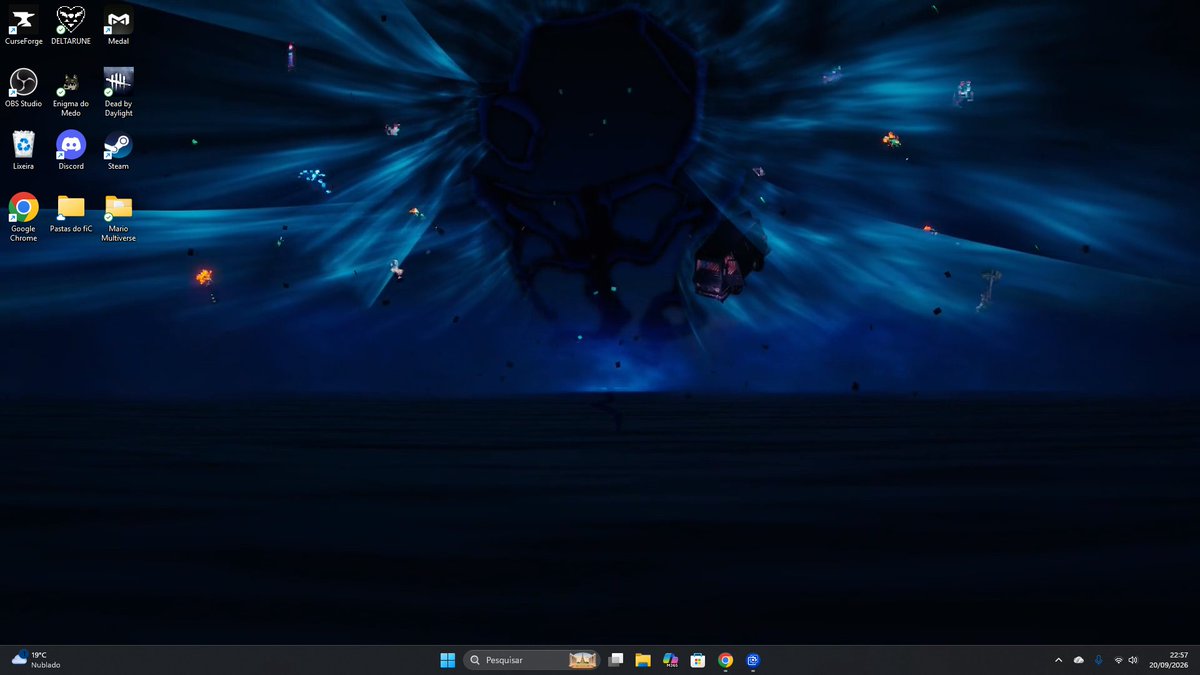
Task: Open Microsoft Store from the taskbar
Action: pos(698,660)
